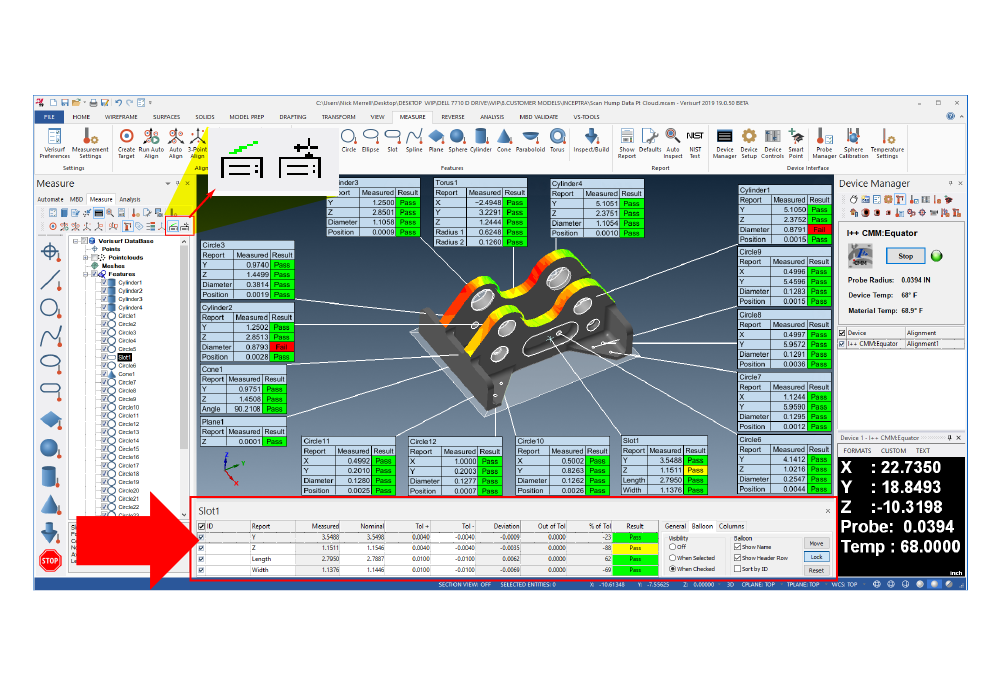Switch to the Automate panel tab
This screenshot has width=1001, height=685.
click(50, 199)
